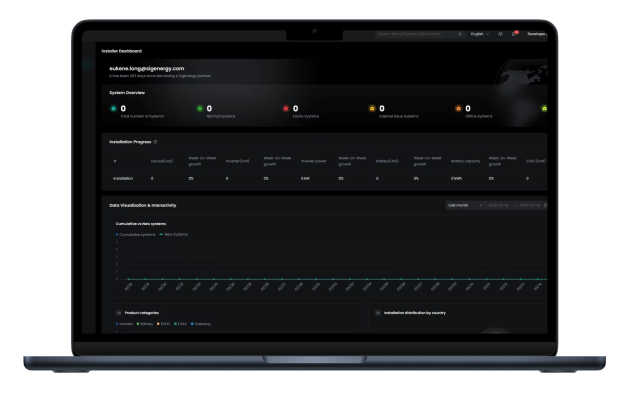Toggle Cumulative systems legend series

(135, 235)
